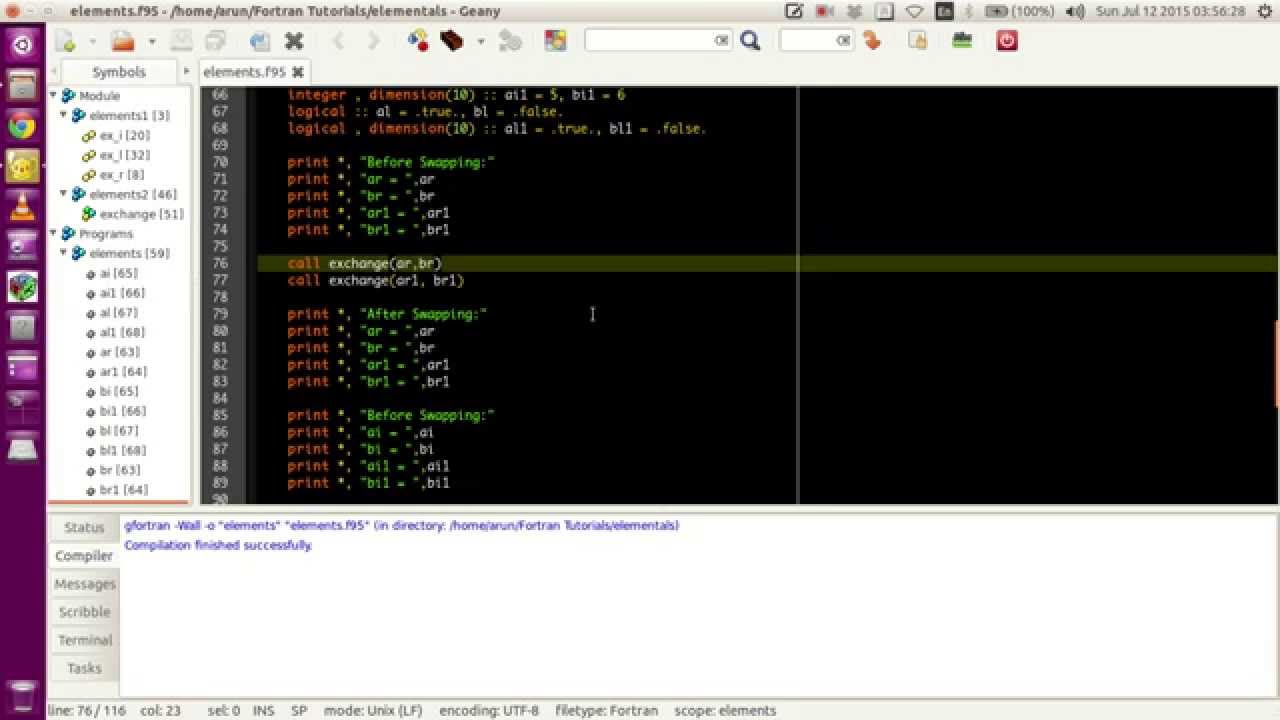Click the Quit Geany red power icon
Screen dimensions: 1280x720
click(1007, 41)
